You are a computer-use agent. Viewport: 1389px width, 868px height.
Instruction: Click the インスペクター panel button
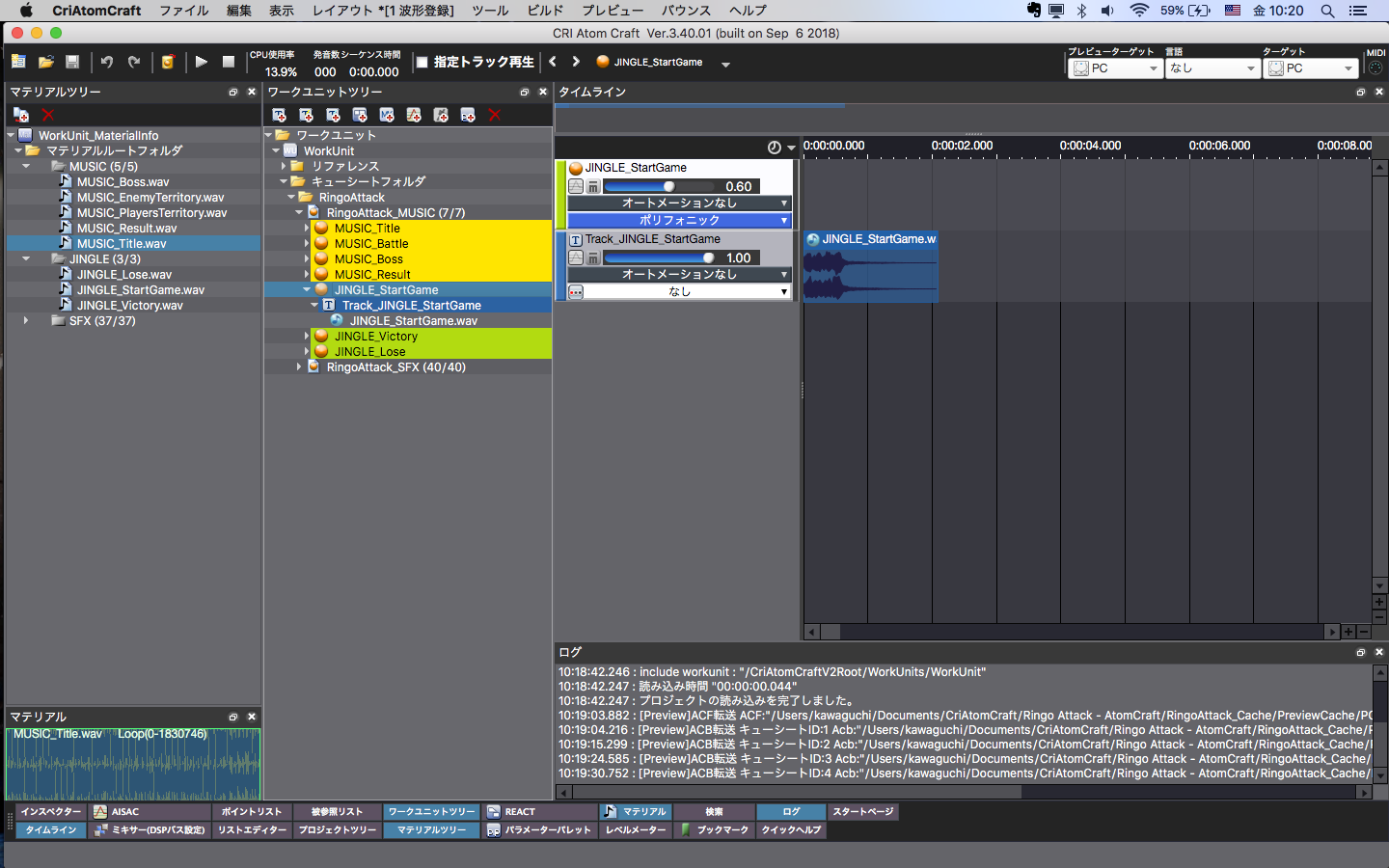click(51, 812)
